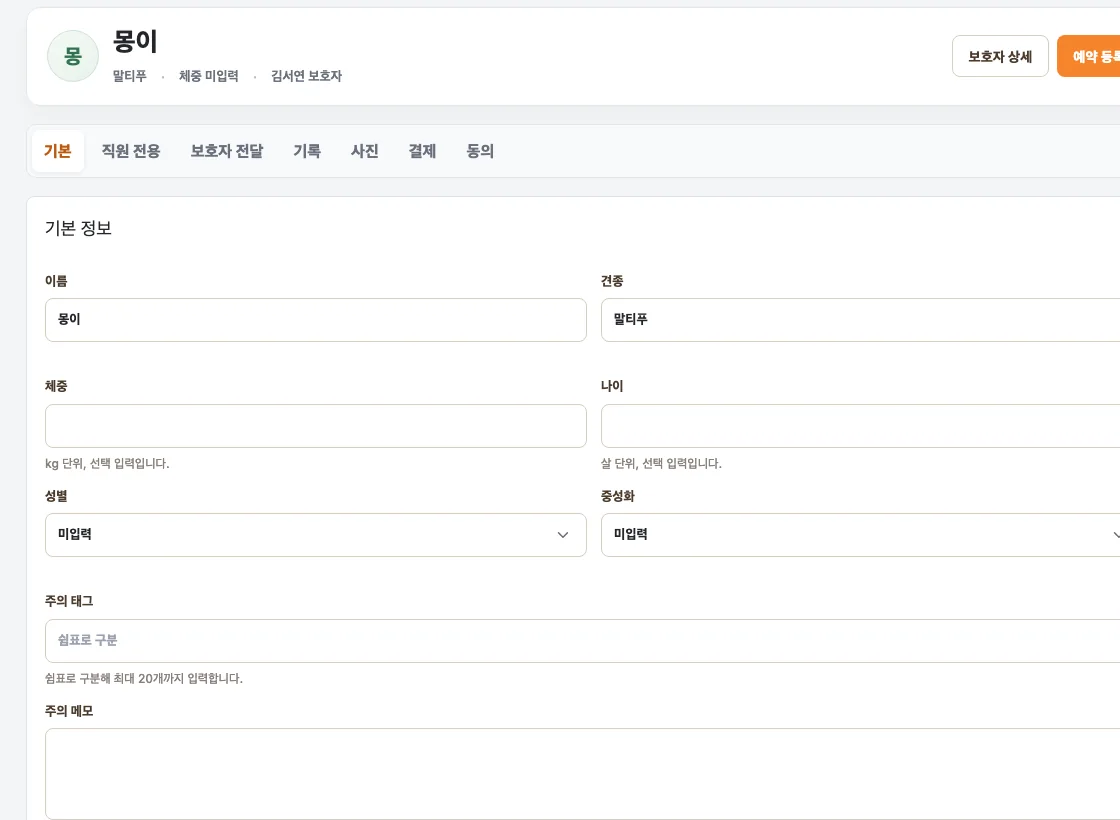Open the 중성화 dropdown
The height and width of the screenshot is (820, 1120).
[x=860, y=534]
